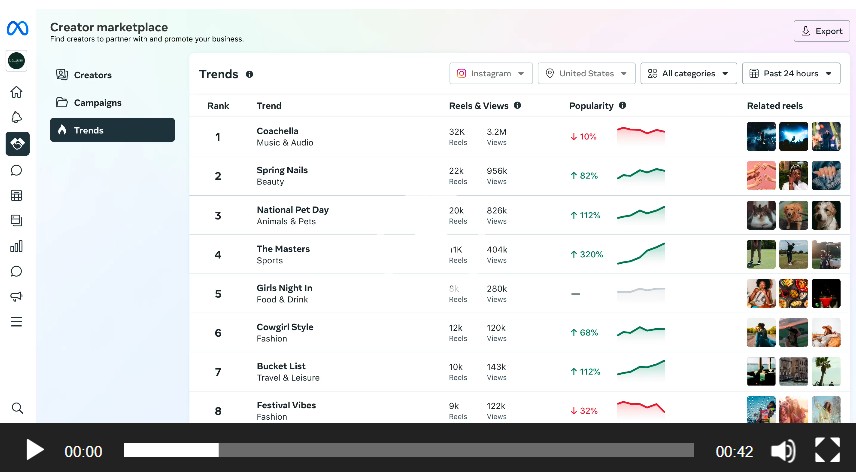This screenshot has width=856, height=472.
Task: Open the Meta logo home
Action: (x=17, y=28)
